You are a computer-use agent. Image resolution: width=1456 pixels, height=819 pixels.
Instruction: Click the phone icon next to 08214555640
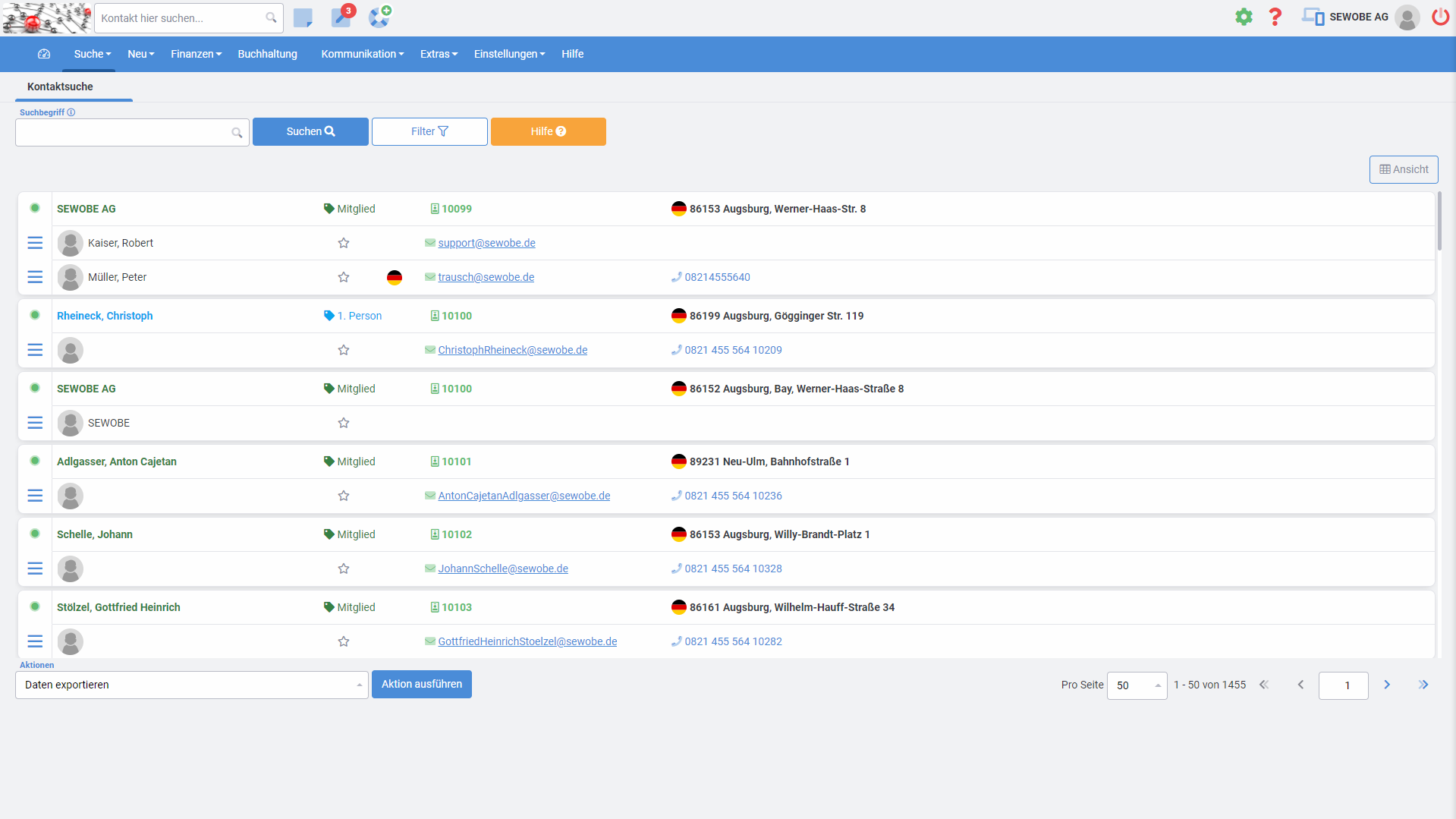[676, 277]
